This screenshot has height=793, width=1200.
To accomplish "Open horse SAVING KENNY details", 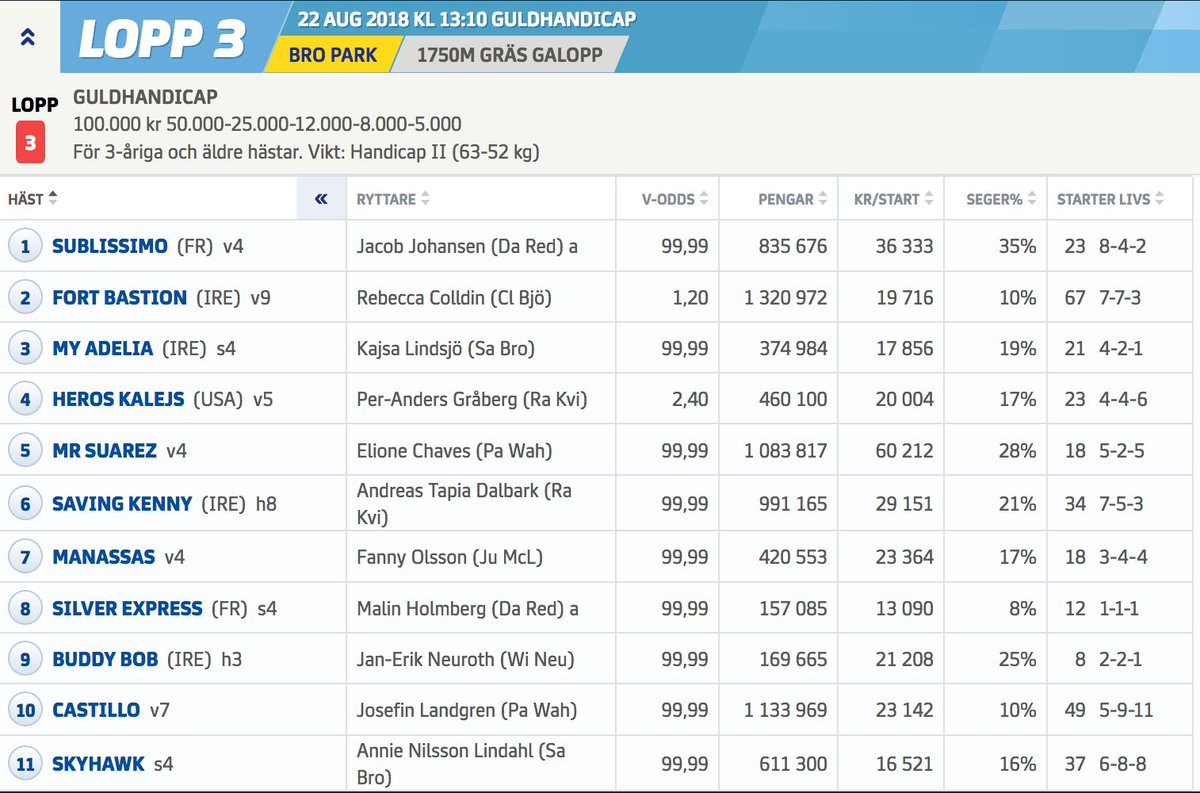I will click(x=122, y=504).
